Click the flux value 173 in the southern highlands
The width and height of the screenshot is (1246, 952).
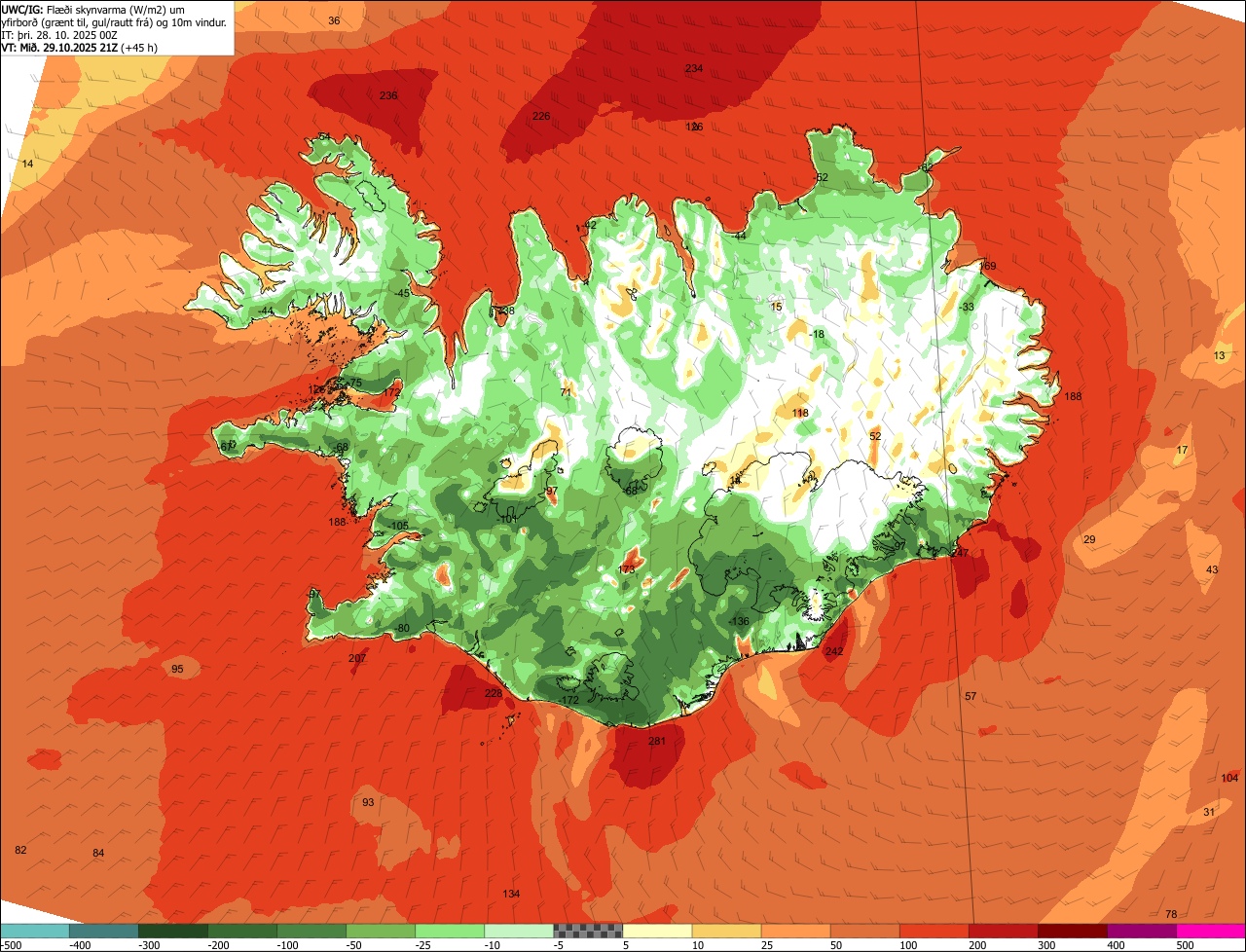(627, 569)
